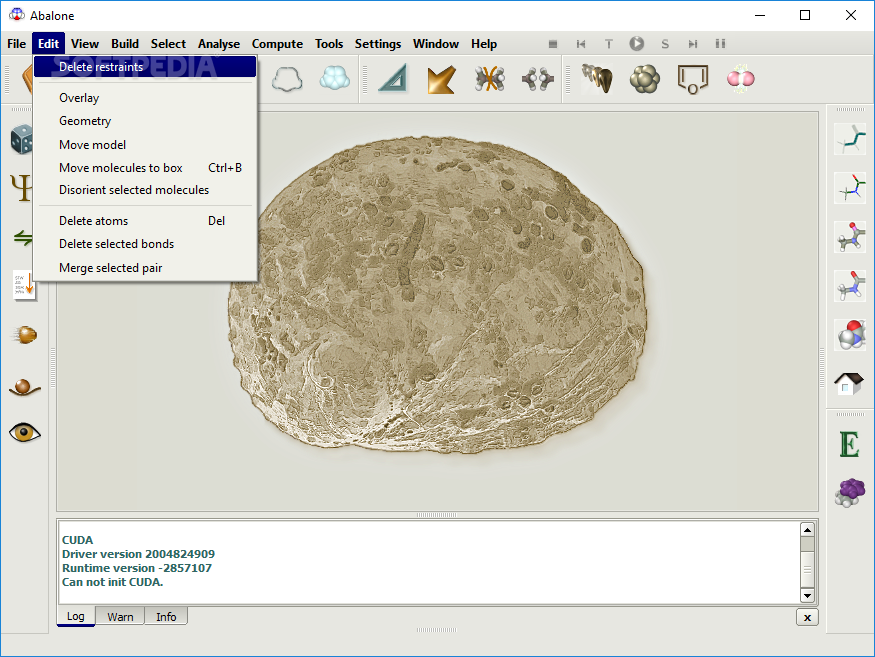Click the green double-arrow exchange icon

(x=23, y=238)
